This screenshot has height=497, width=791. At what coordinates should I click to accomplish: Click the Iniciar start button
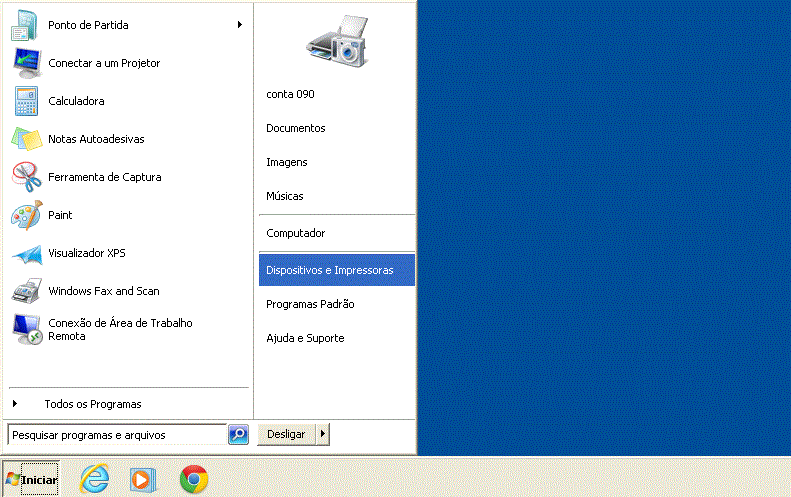[31, 479]
